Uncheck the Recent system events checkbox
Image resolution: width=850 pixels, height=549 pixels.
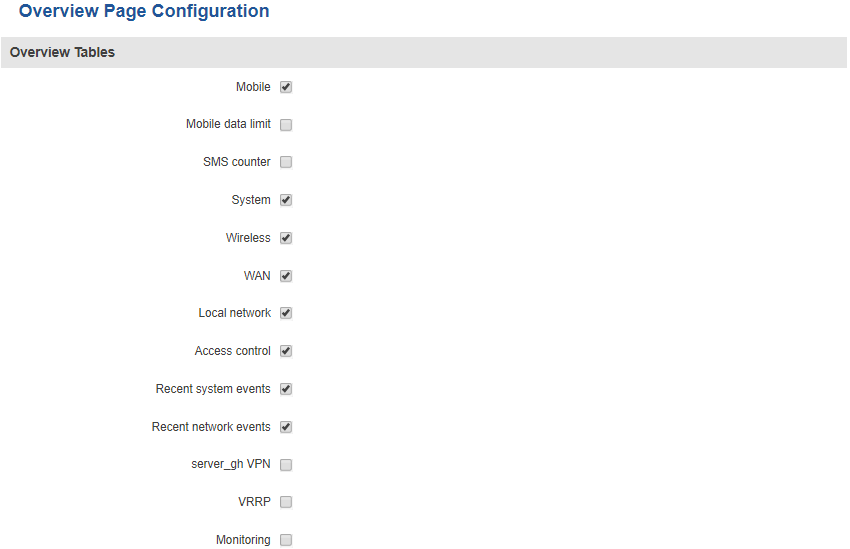tap(286, 389)
